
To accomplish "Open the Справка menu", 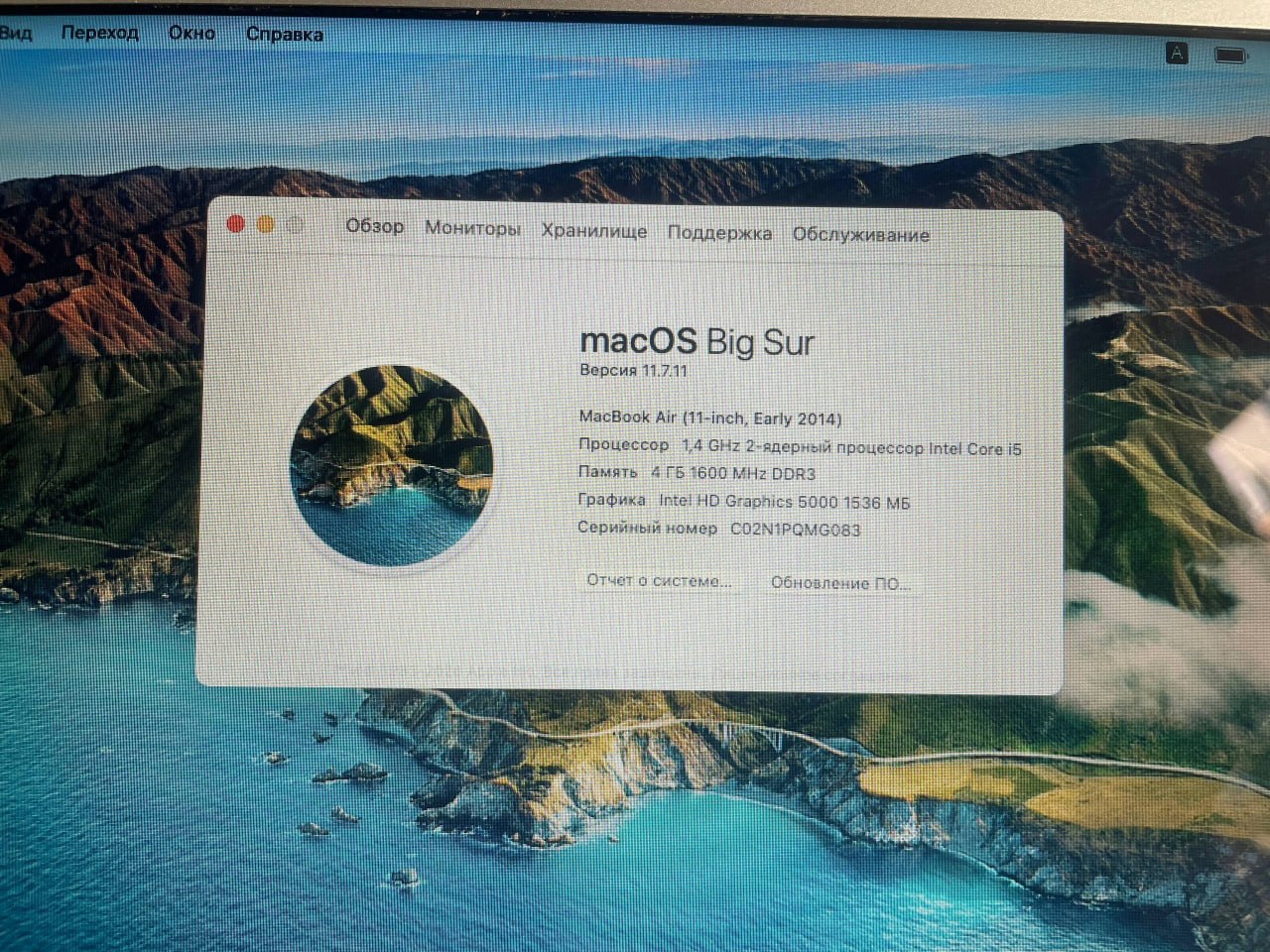I will click(285, 34).
